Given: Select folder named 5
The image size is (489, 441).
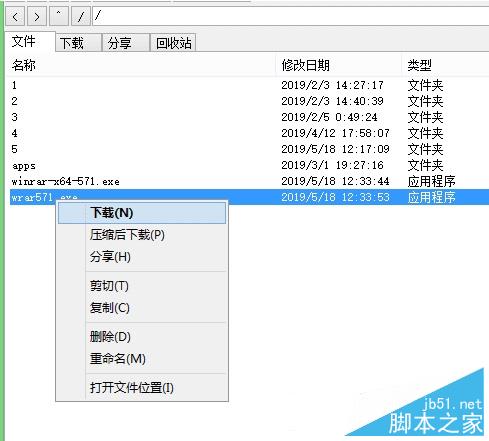Looking at the screenshot, I should pyautogui.click(x=14, y=149).
